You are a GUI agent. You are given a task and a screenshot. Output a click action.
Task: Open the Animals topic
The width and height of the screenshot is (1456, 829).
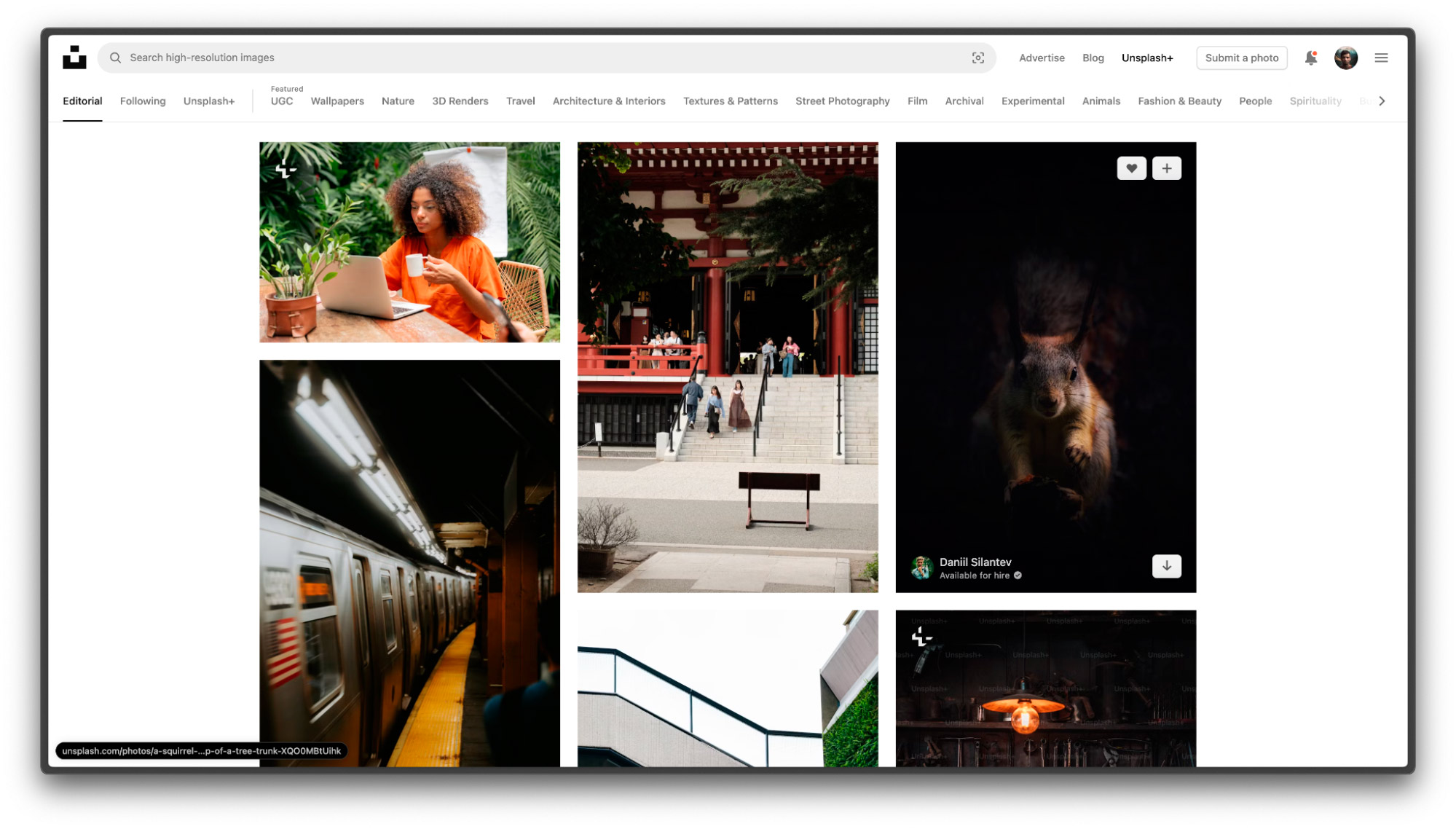point(1101,101)
